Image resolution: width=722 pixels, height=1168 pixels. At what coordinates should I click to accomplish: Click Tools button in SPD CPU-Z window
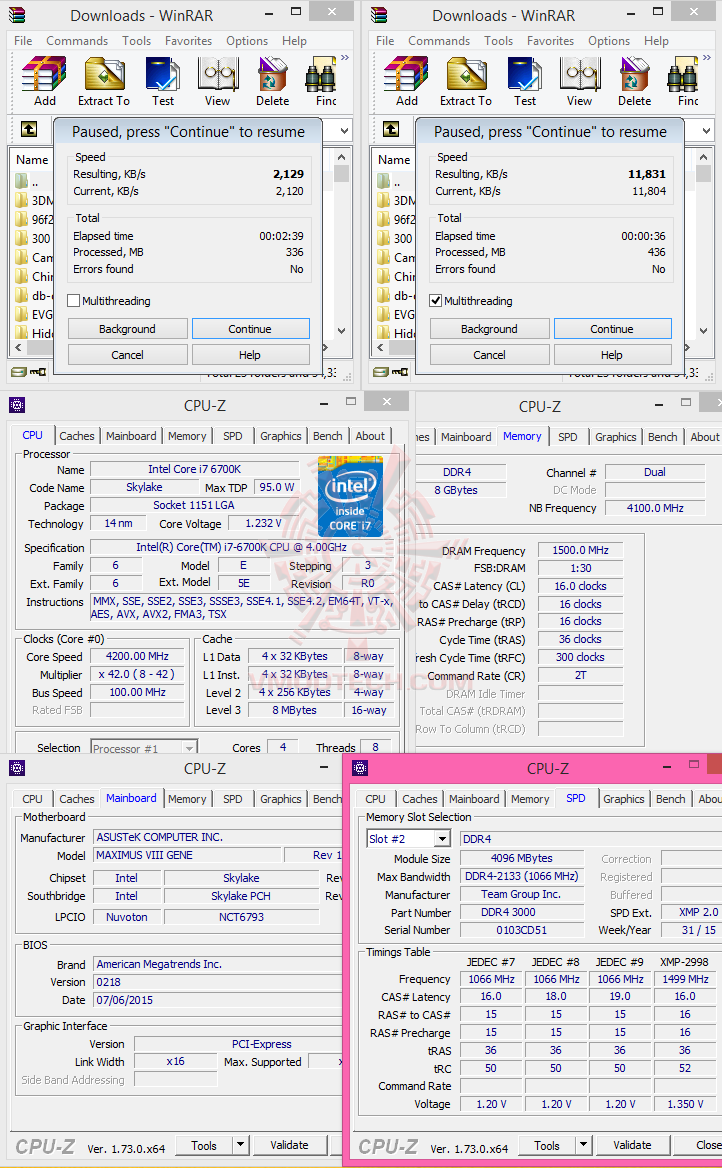tap(546, 1145)
